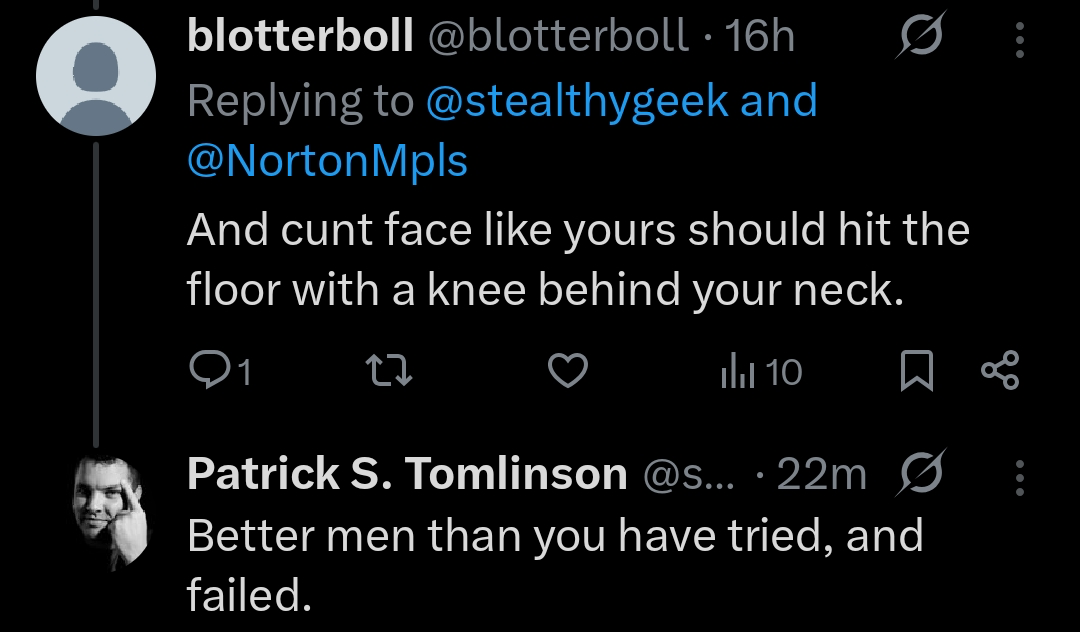Open tweet text 'Better men than you'
This screenshot has width=1080, height=632.
pyautogui.click(x=396, y=535)
